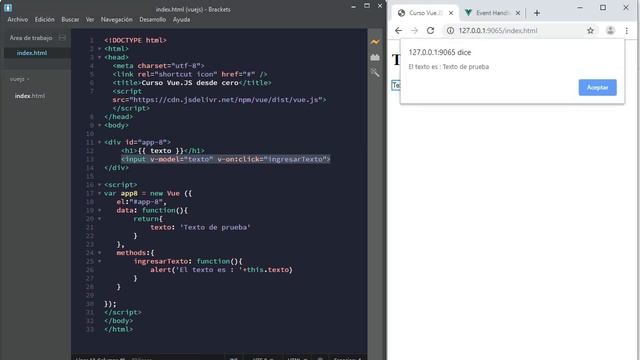
Task: Open Chrome's three-dot menu
Action: pos(627,31)
